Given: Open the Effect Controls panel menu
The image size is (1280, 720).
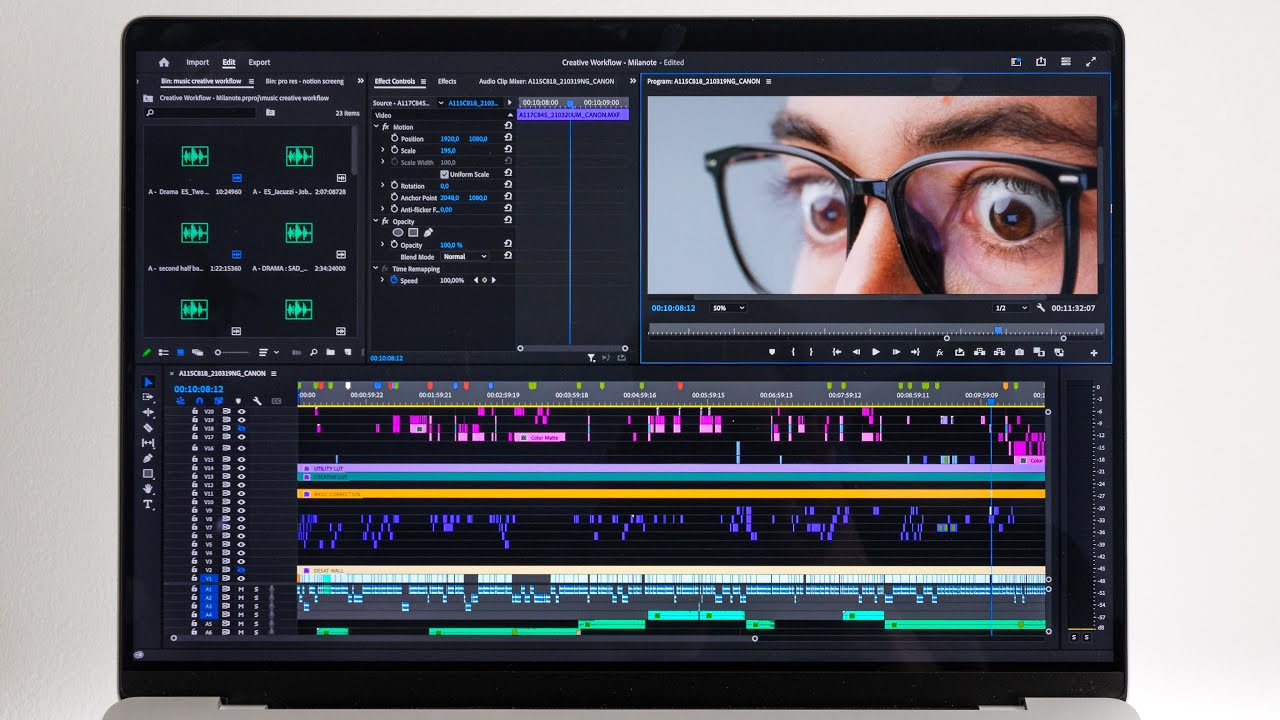Looking at the screenshot, I should click(423, 82).
